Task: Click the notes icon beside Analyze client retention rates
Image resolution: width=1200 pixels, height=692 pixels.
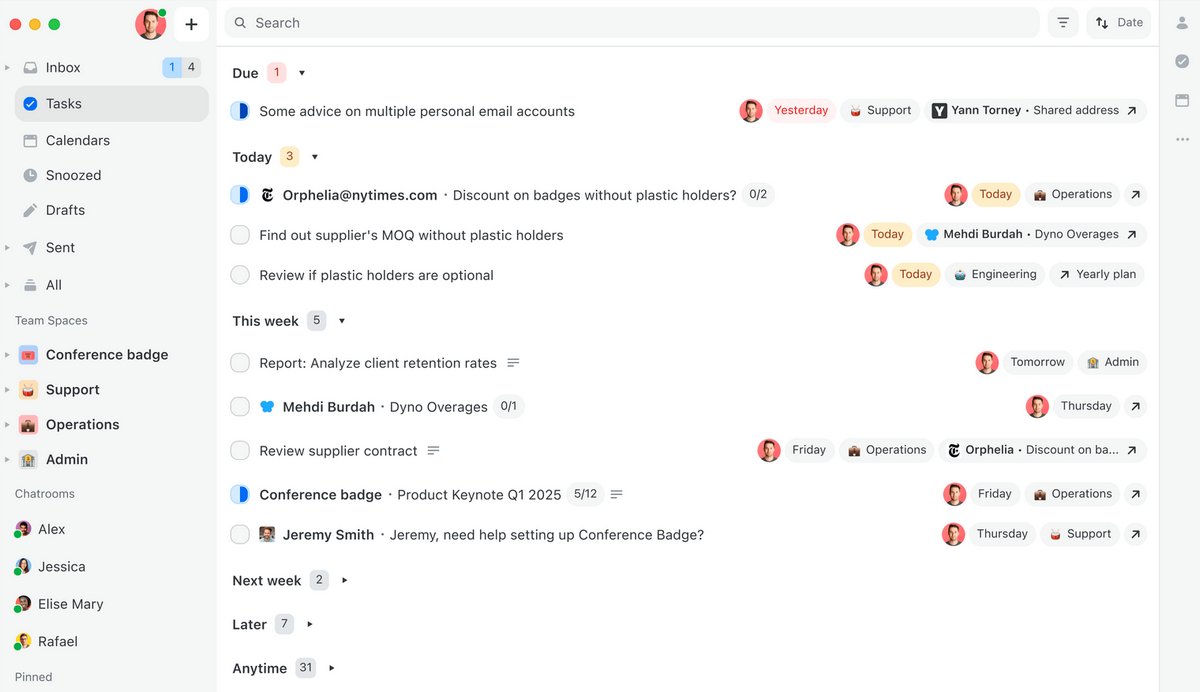Action: coord(513,363)
